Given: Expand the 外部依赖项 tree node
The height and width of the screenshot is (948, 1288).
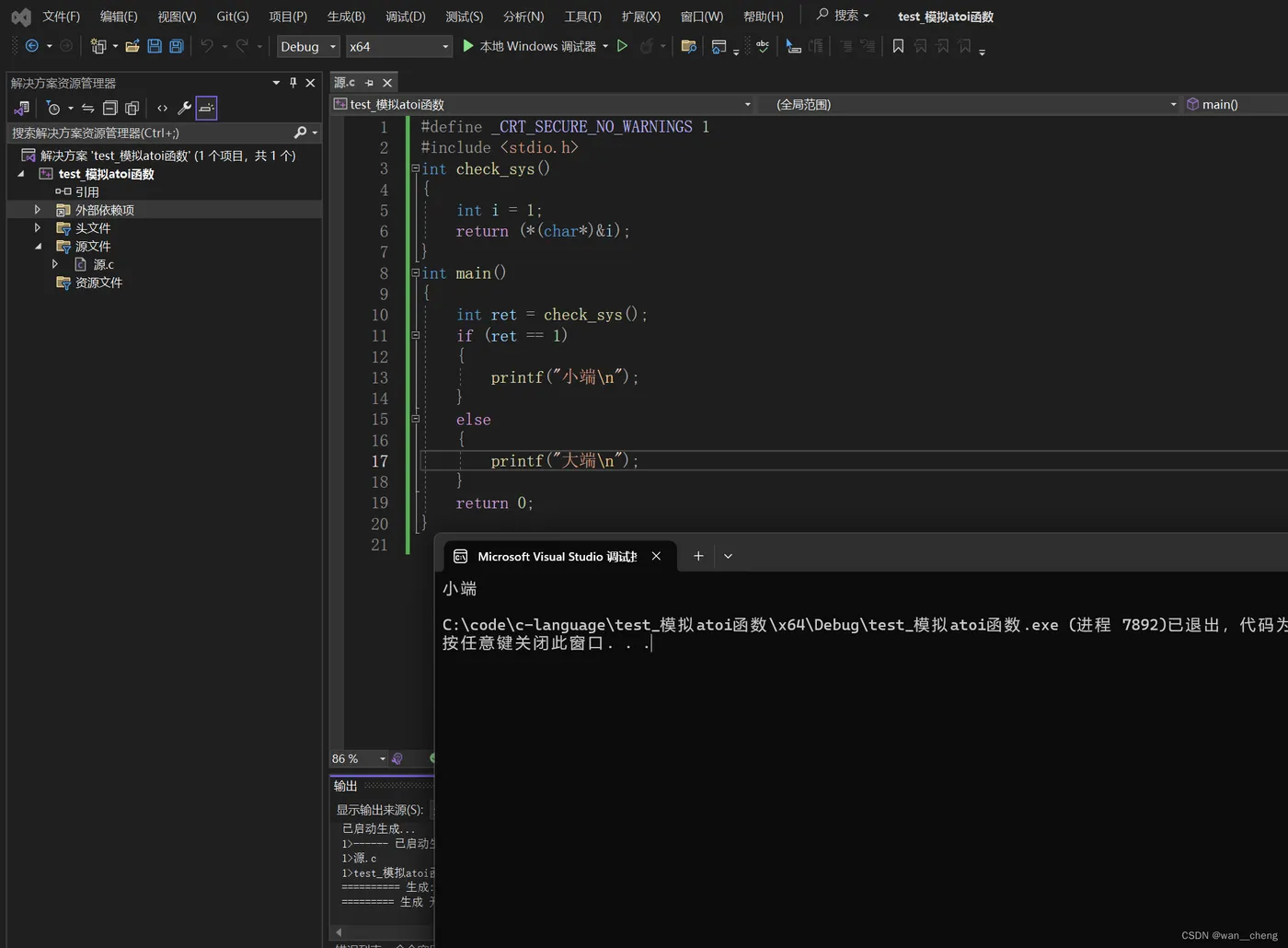Looking at the screenshot, I should click(38, 210).
